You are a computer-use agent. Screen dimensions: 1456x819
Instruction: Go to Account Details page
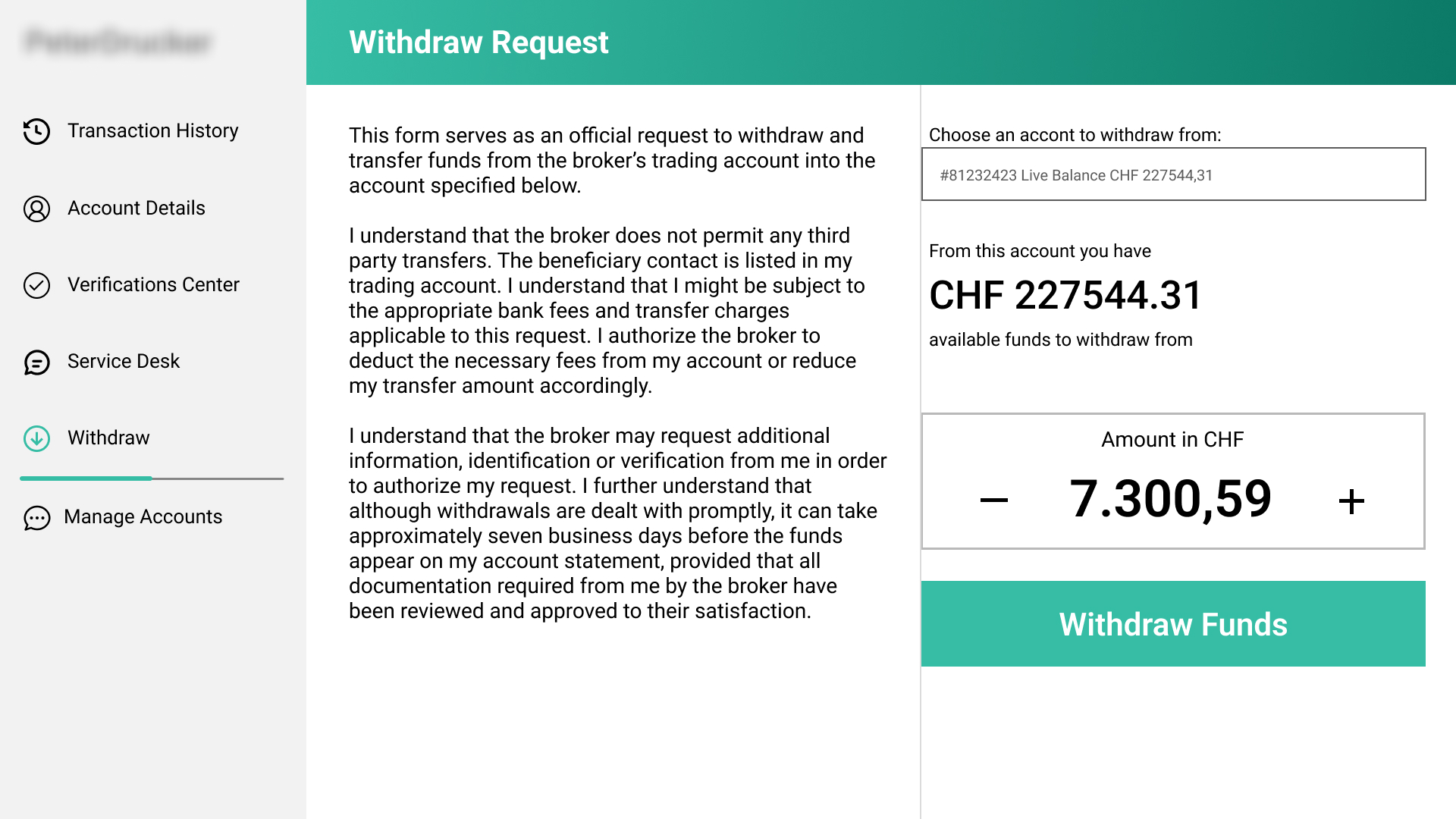(x=136, y=209)
